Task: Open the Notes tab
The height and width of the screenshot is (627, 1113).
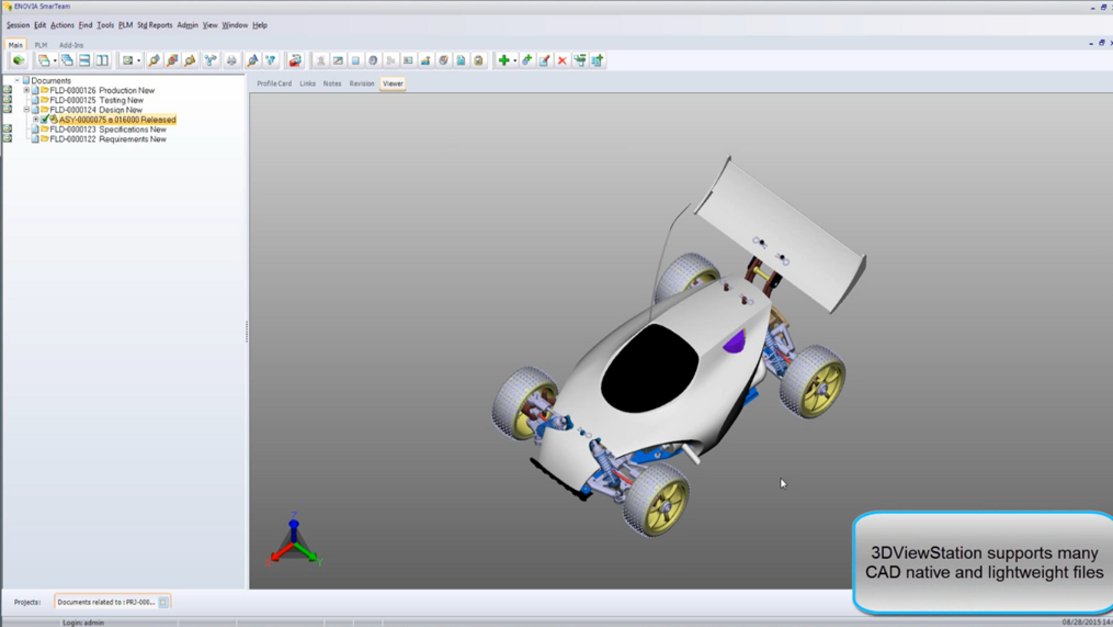Action: (x=332, y=84)
